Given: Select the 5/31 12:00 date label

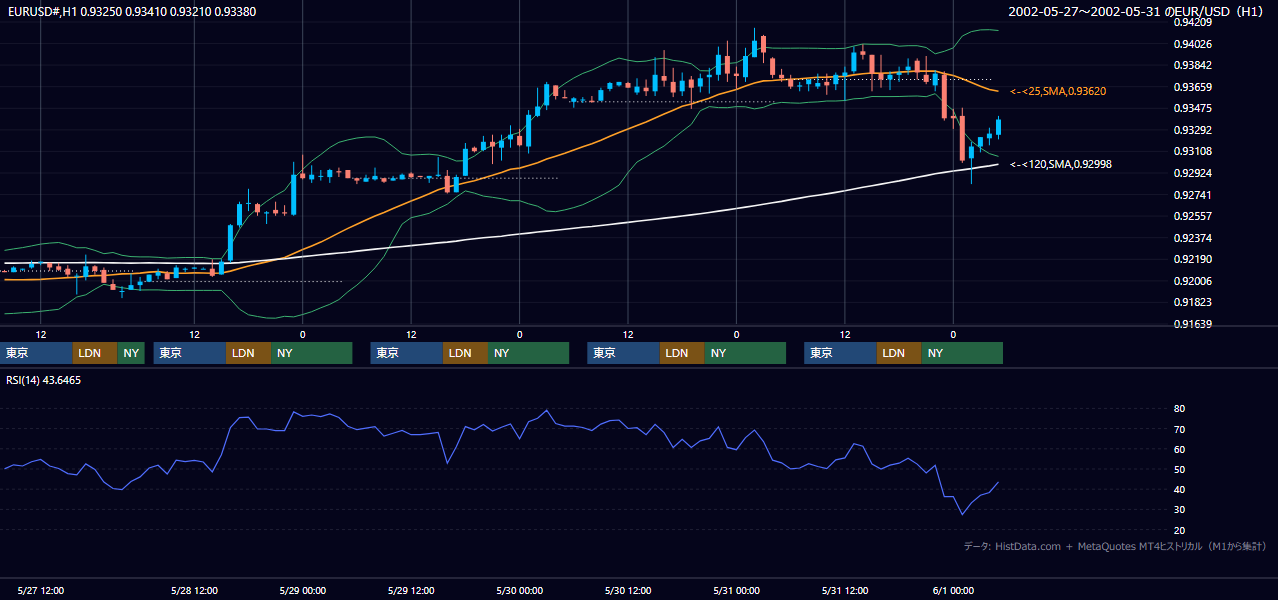Looking at the screenshot, I should pyautogui.click(x=845, y=590).
